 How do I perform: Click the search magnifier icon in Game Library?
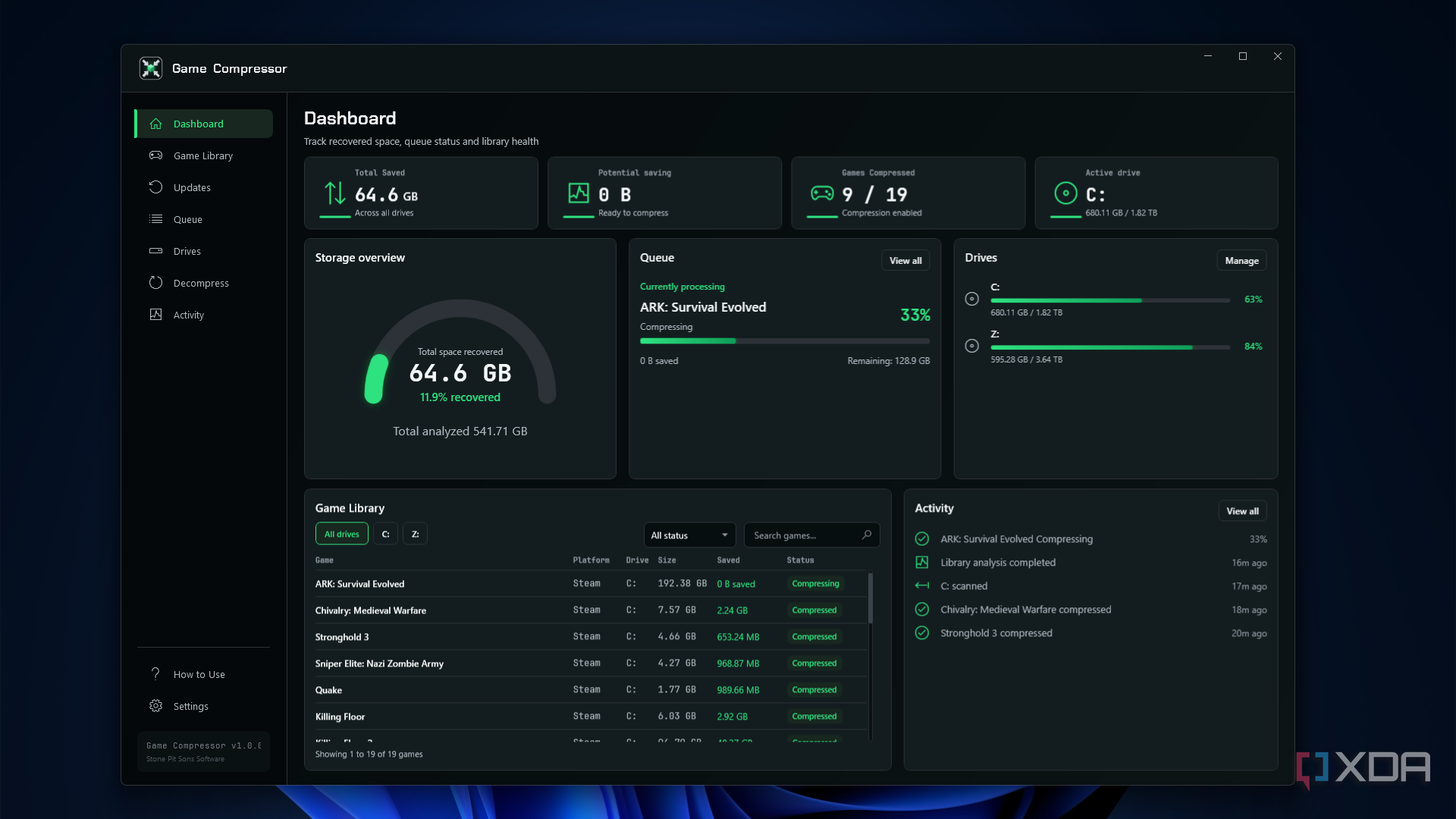coord(867,535)
